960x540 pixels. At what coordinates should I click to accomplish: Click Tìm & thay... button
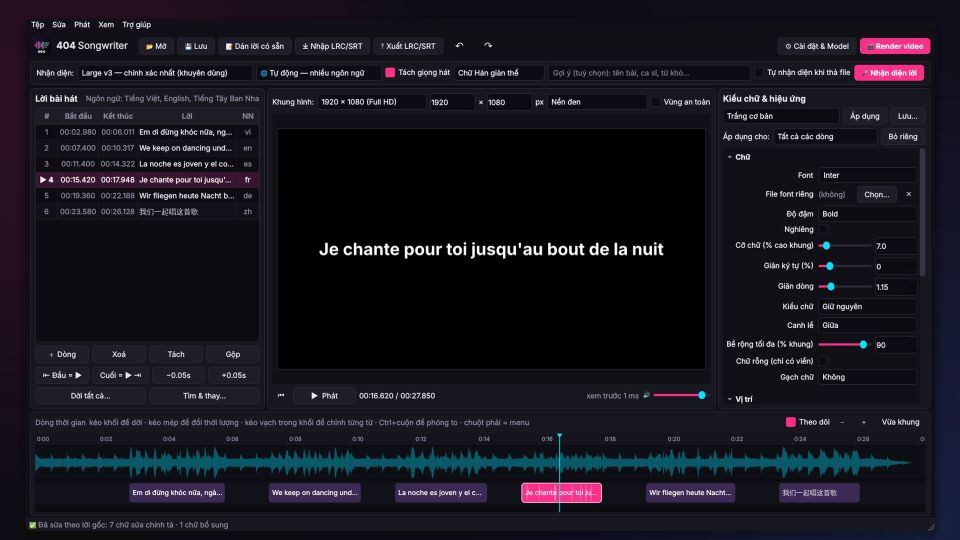(x=204, y=396)
